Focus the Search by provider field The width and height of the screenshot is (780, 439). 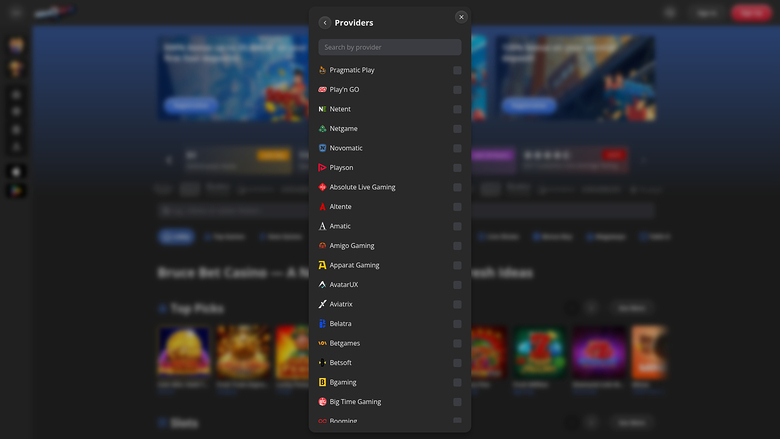coord(390,47)
